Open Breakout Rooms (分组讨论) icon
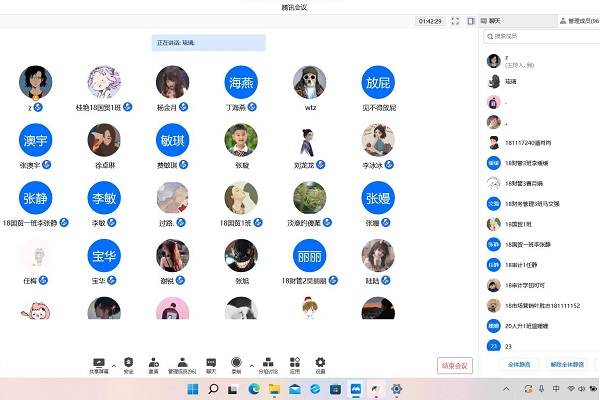 pyautogui.click(x=267, y=361)
